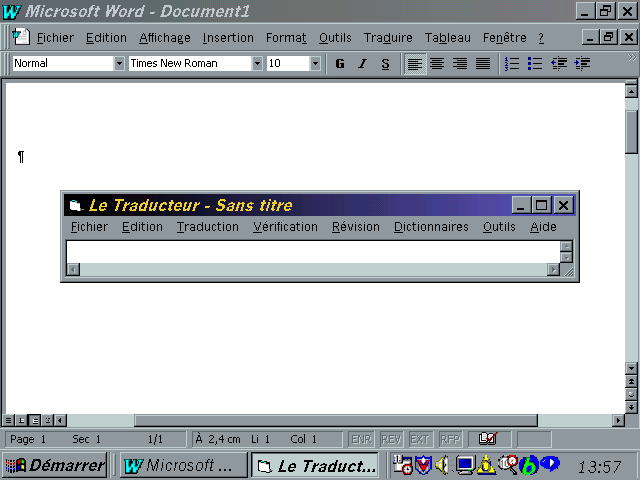Click Word horizontal scrollbar thumb
This screenshot has height=480, width=640.
tap(336, 420)
